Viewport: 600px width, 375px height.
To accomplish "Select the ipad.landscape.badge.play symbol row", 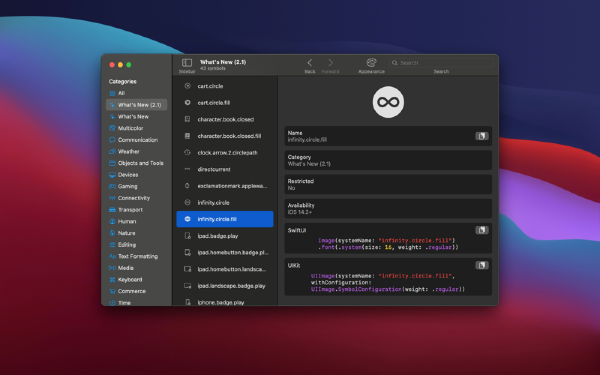I will coord(225,286).
